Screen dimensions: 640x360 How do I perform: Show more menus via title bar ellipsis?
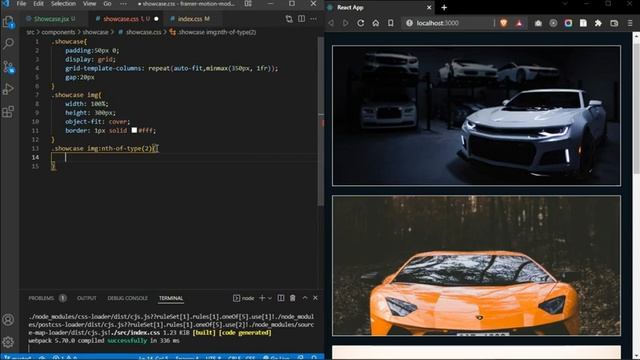123,4
